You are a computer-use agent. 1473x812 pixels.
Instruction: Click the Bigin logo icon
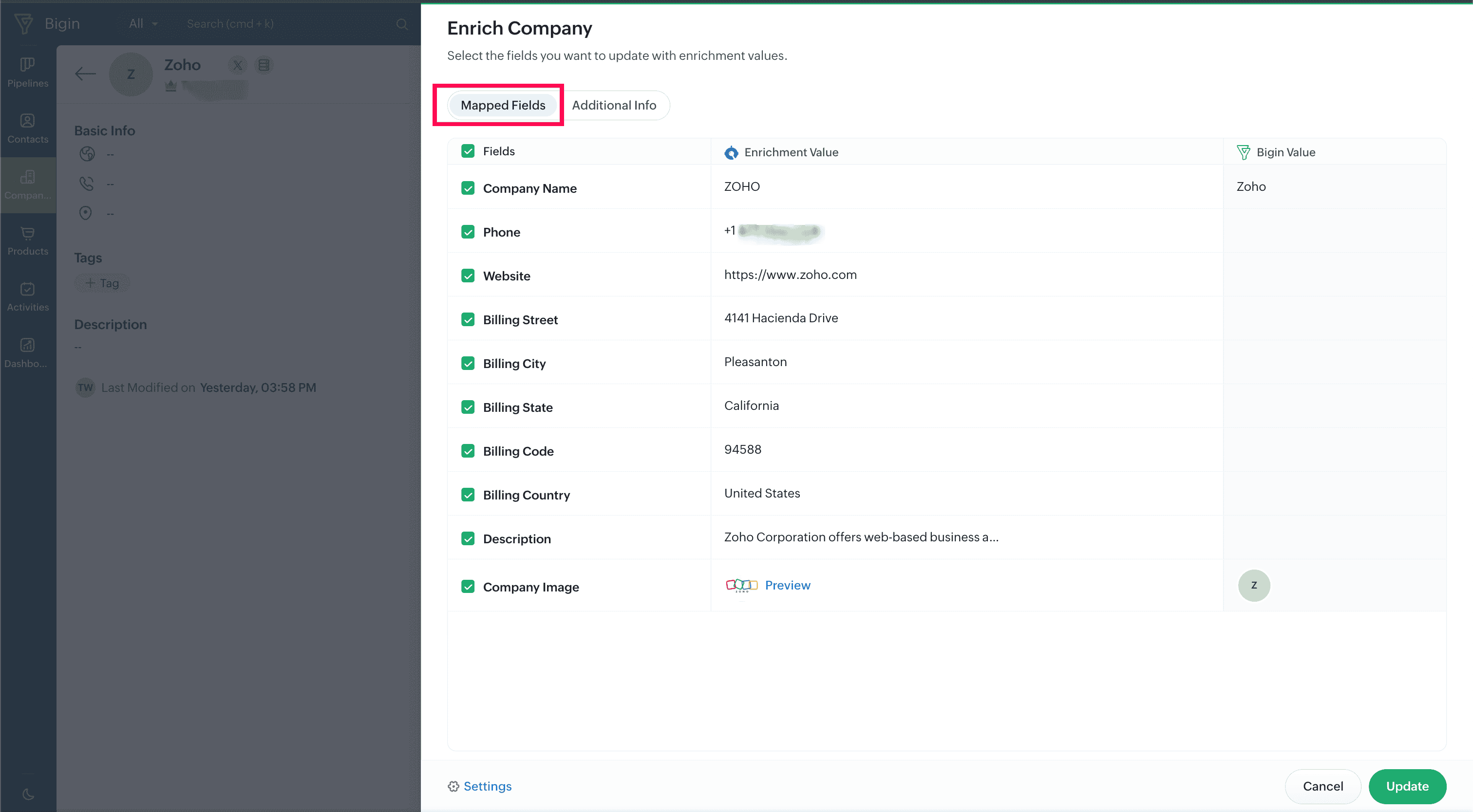coord(24,23)
